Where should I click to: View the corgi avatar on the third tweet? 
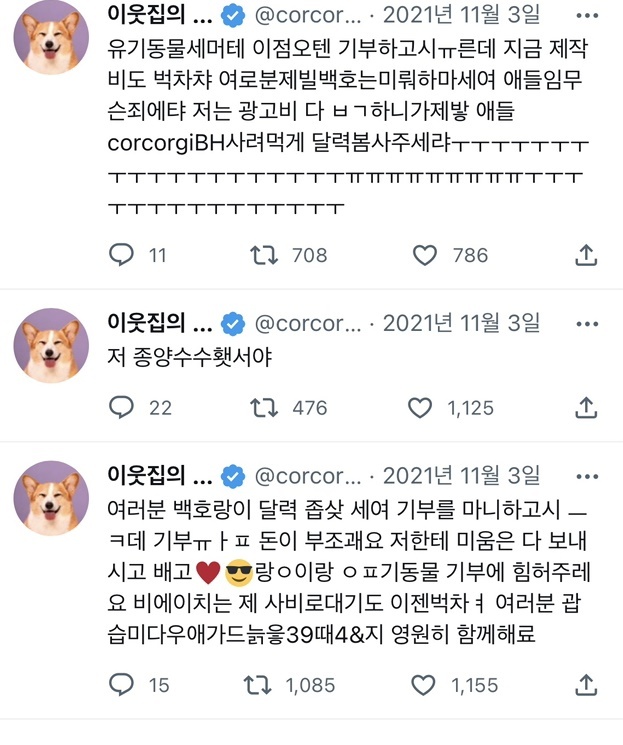tap(51, 498)
